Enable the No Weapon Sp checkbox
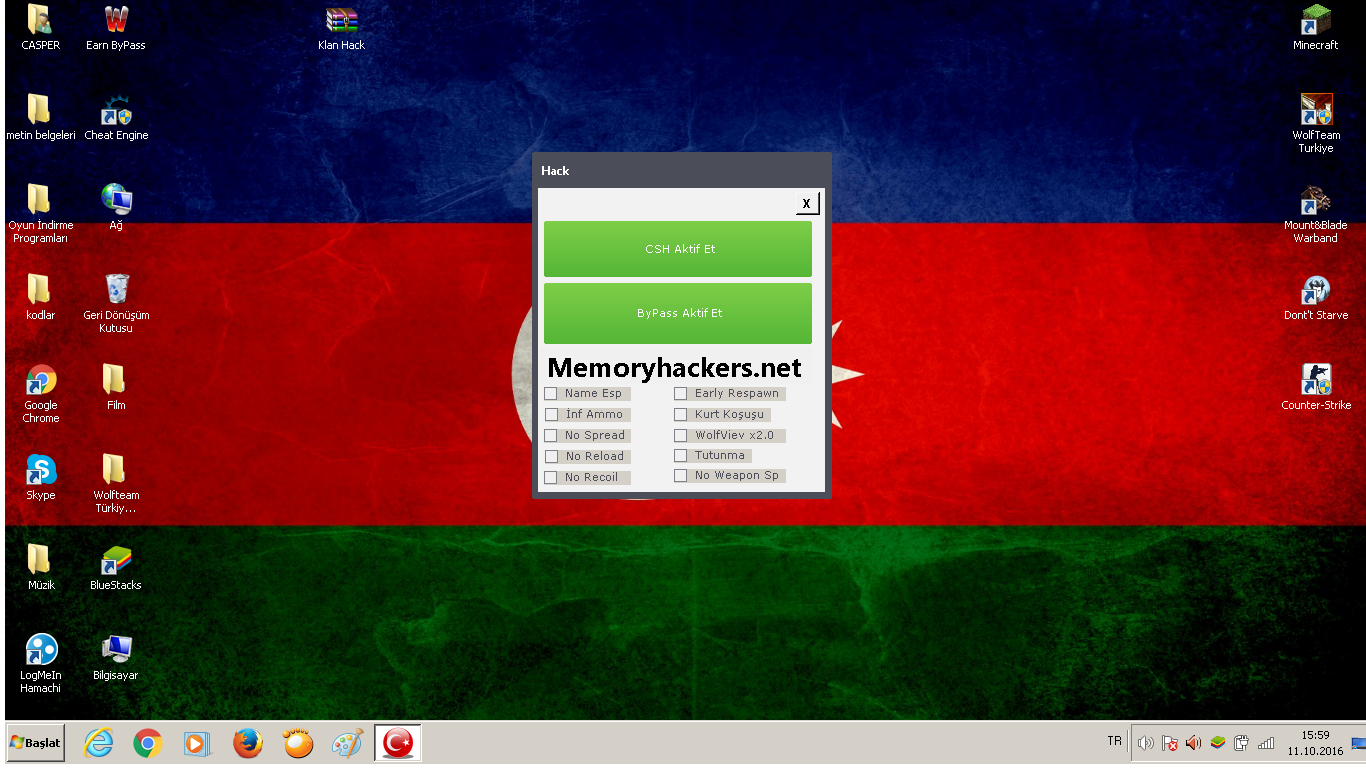Image resolution: width=1366 pixels, height=768 pixels. point(680,475)
